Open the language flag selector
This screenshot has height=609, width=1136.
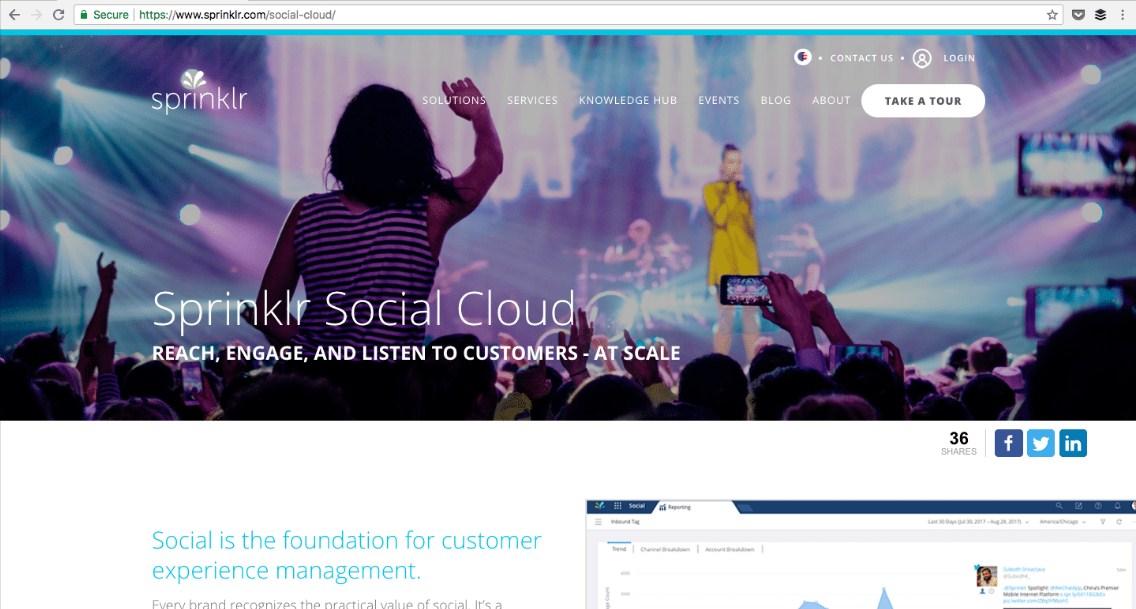802,56
